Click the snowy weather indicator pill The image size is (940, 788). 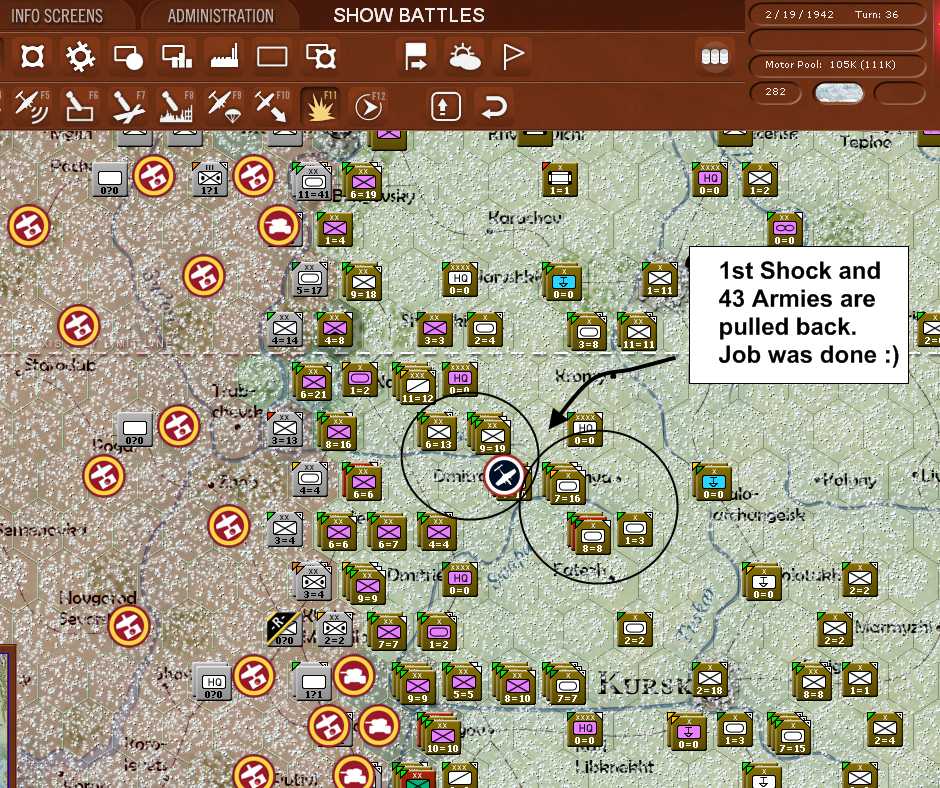point(839,92)
